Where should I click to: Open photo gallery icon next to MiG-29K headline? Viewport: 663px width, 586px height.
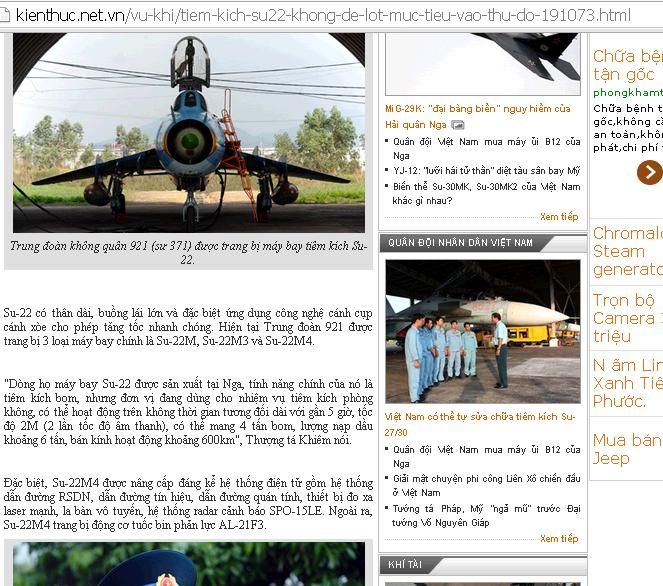(458, 125)
